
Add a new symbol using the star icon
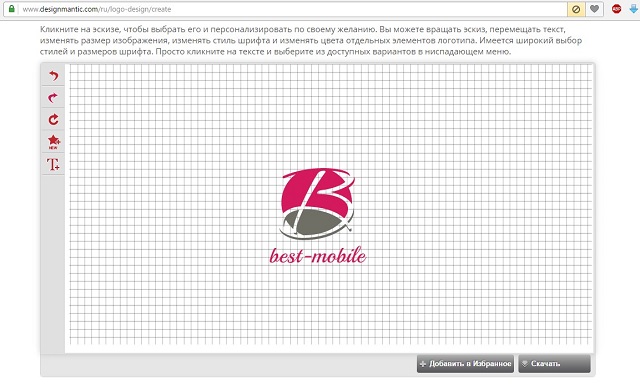tap(53, 142)
